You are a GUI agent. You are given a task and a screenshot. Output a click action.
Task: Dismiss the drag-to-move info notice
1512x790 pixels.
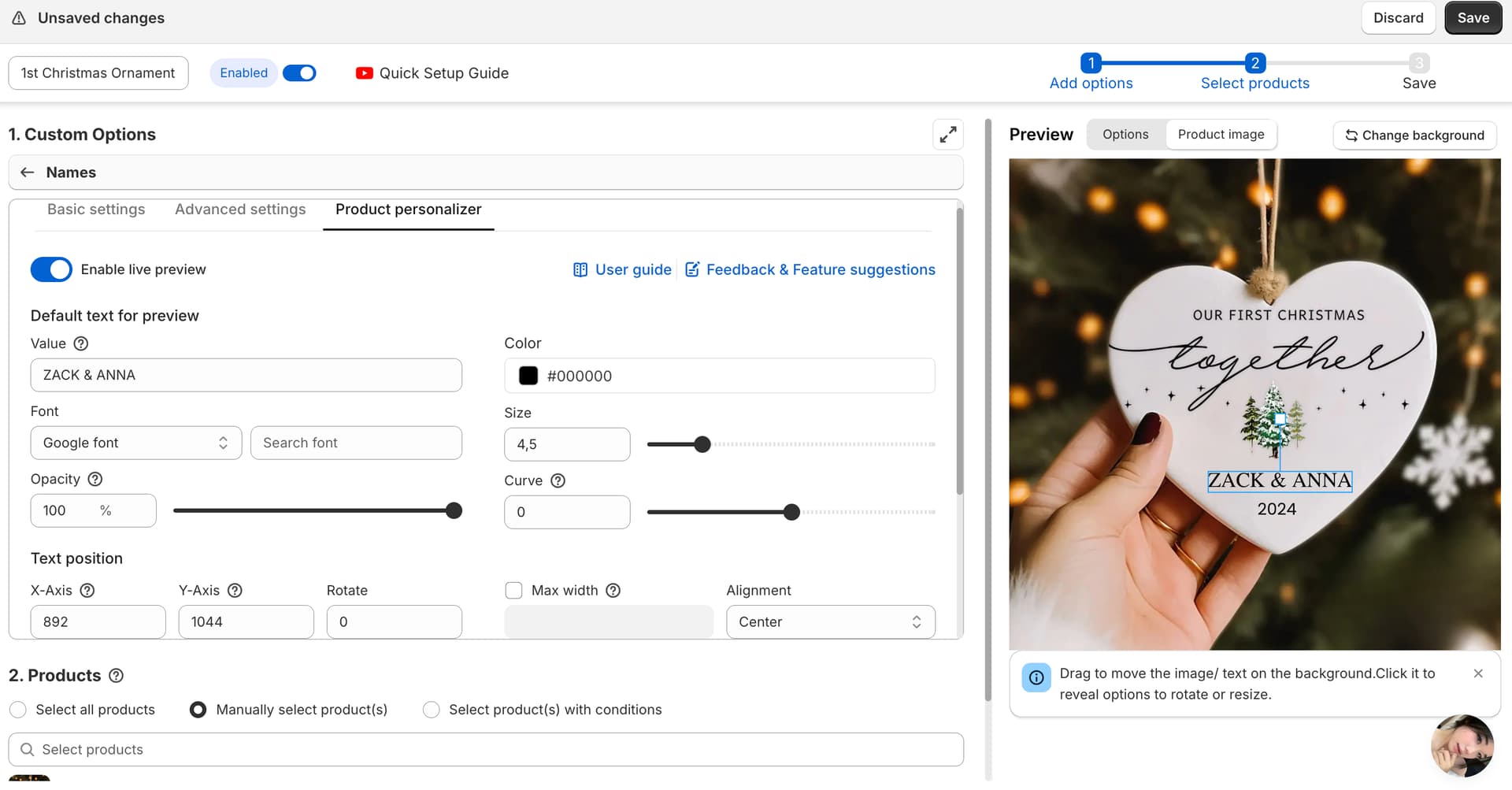[x=1478, y=673]
